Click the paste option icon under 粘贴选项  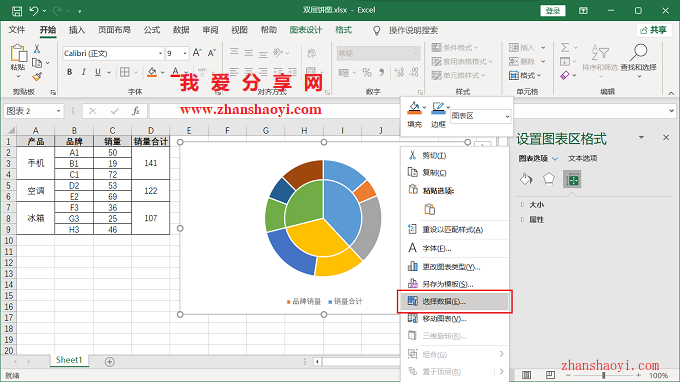click(x=430, y=209)
